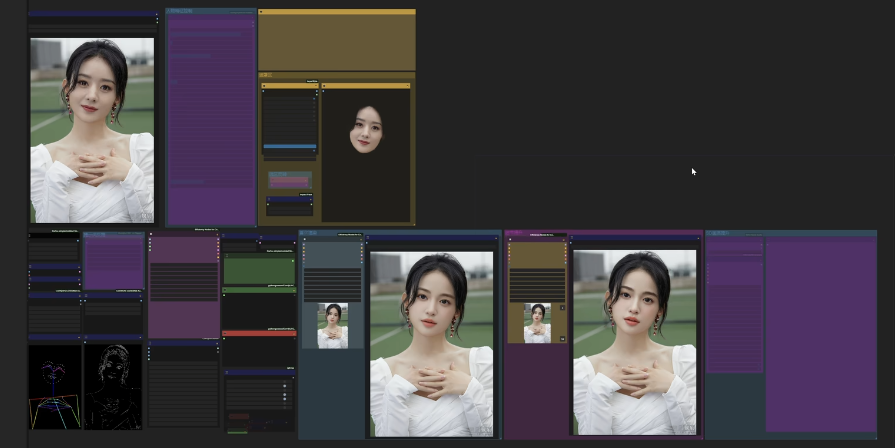Click the small red button near the bottom center
Viewport: 895px width, 448px height.
tap(238, 416)
